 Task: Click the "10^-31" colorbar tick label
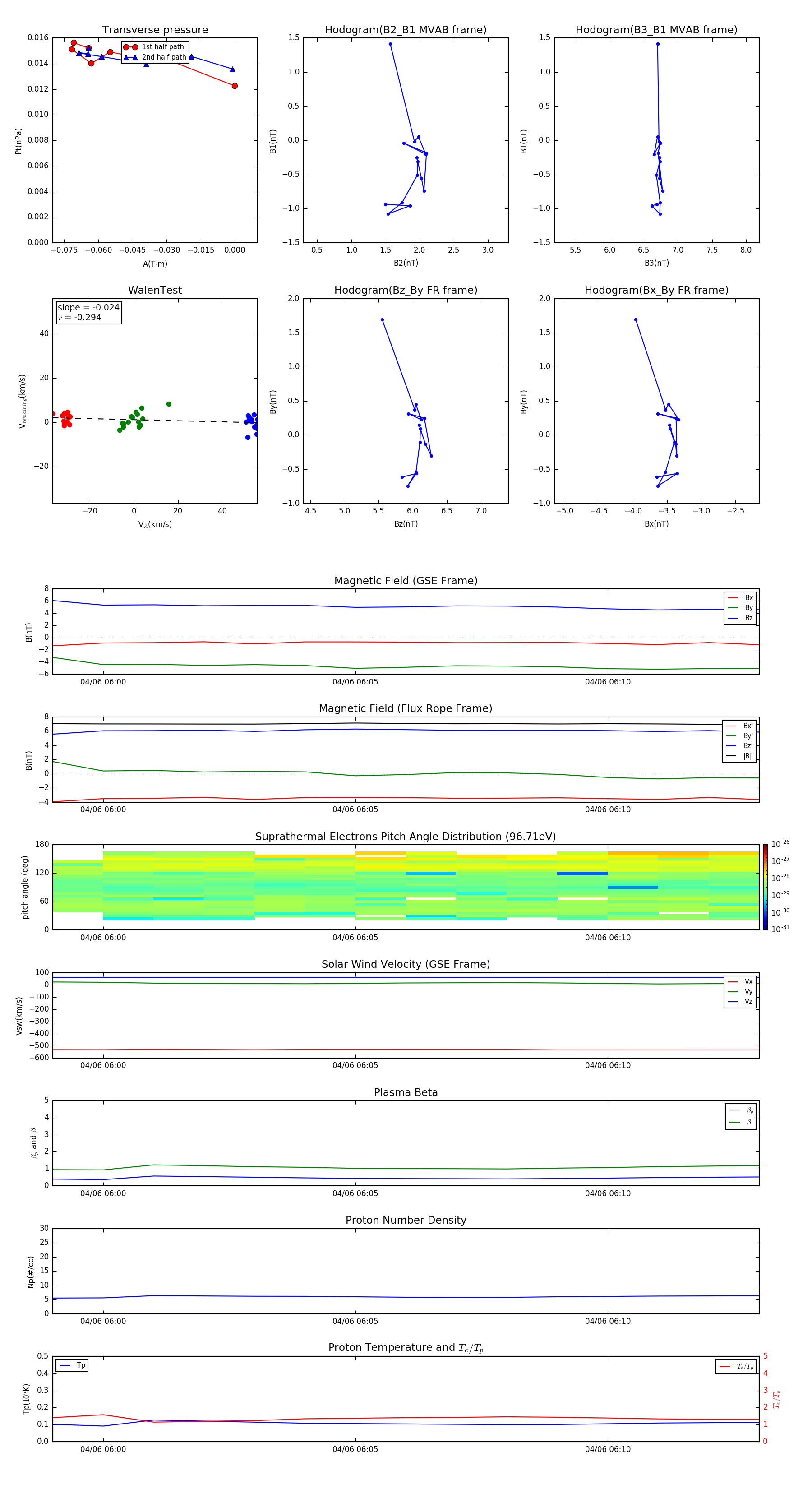point(780,929)
